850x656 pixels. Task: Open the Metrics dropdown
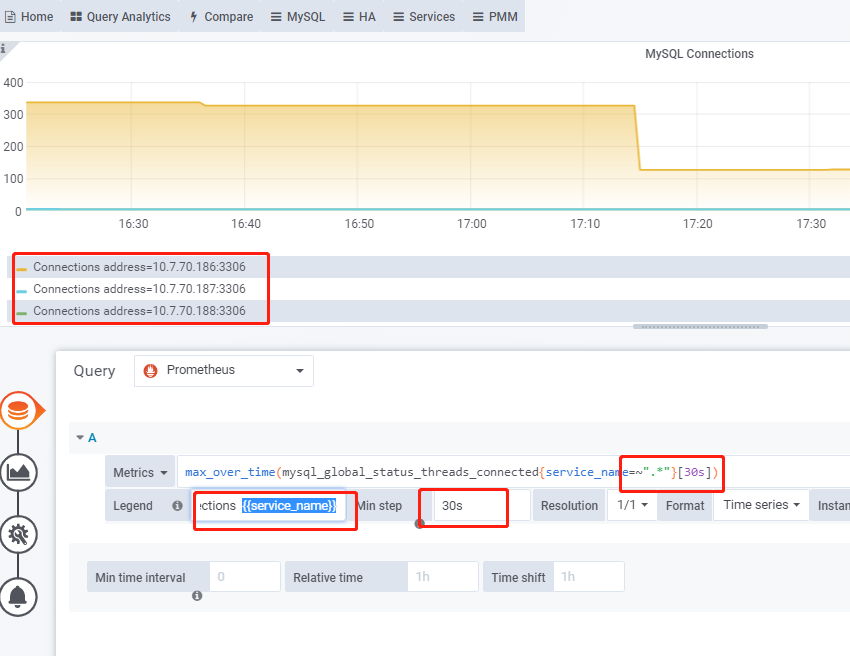[x=140, y=472]
